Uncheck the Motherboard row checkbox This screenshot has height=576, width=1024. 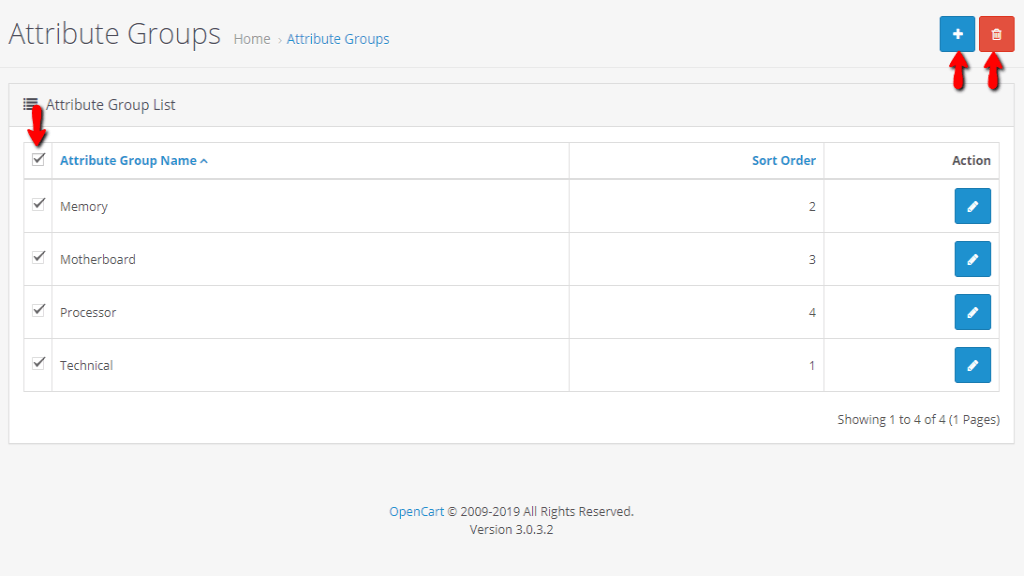tap(39, 257)
